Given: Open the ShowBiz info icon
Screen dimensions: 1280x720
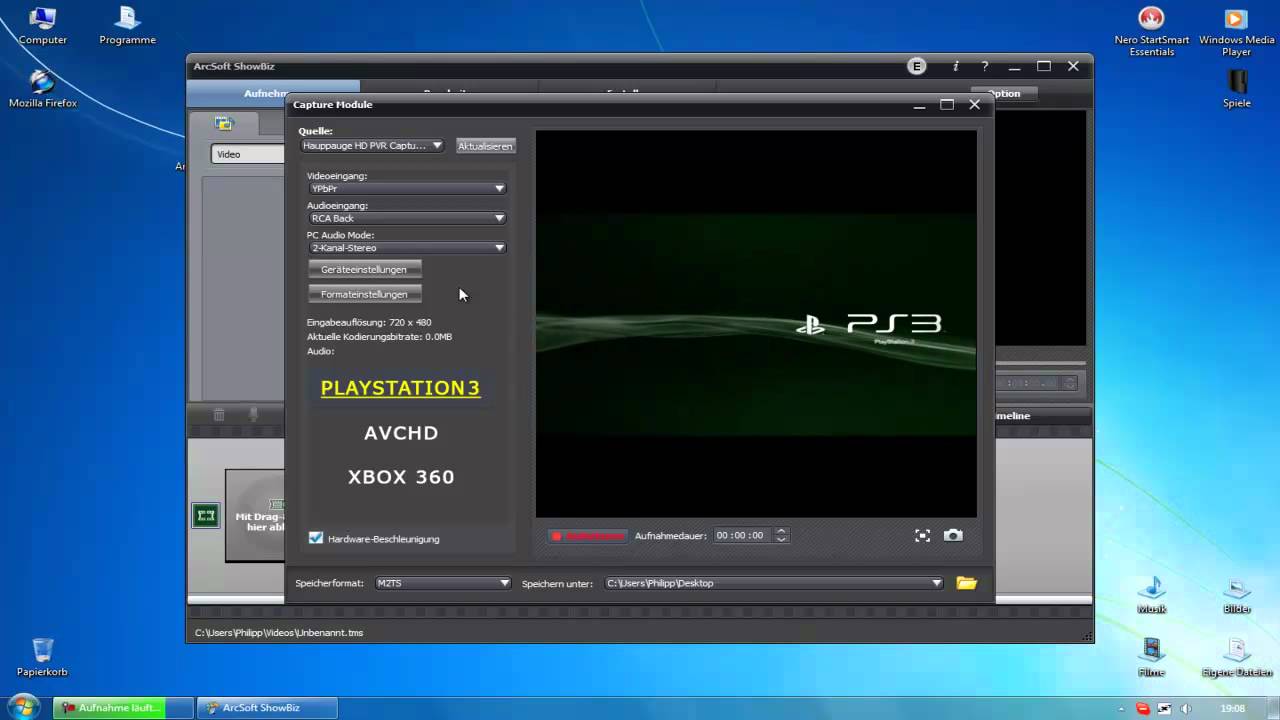Looking at the screenshot, I should click(955, 66).
